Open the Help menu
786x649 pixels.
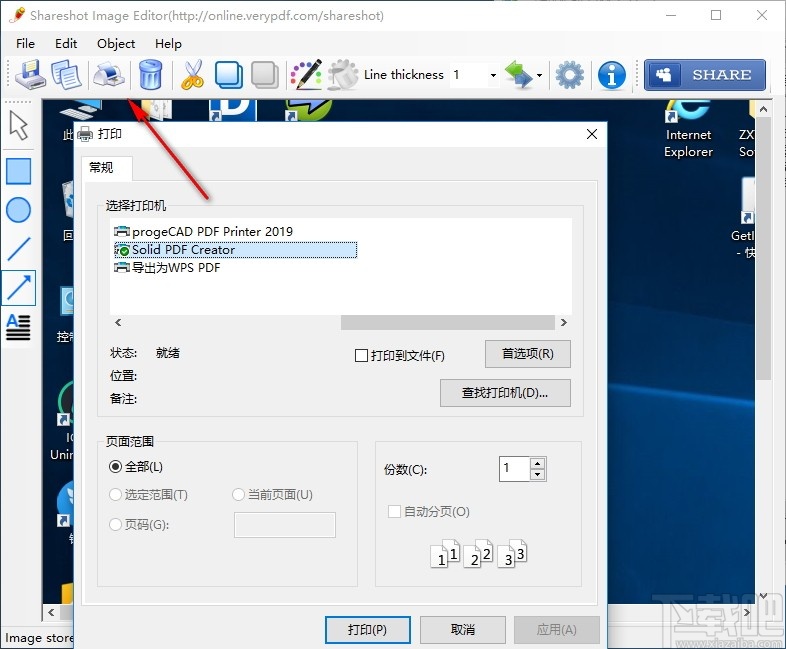(x=168, y=44)
